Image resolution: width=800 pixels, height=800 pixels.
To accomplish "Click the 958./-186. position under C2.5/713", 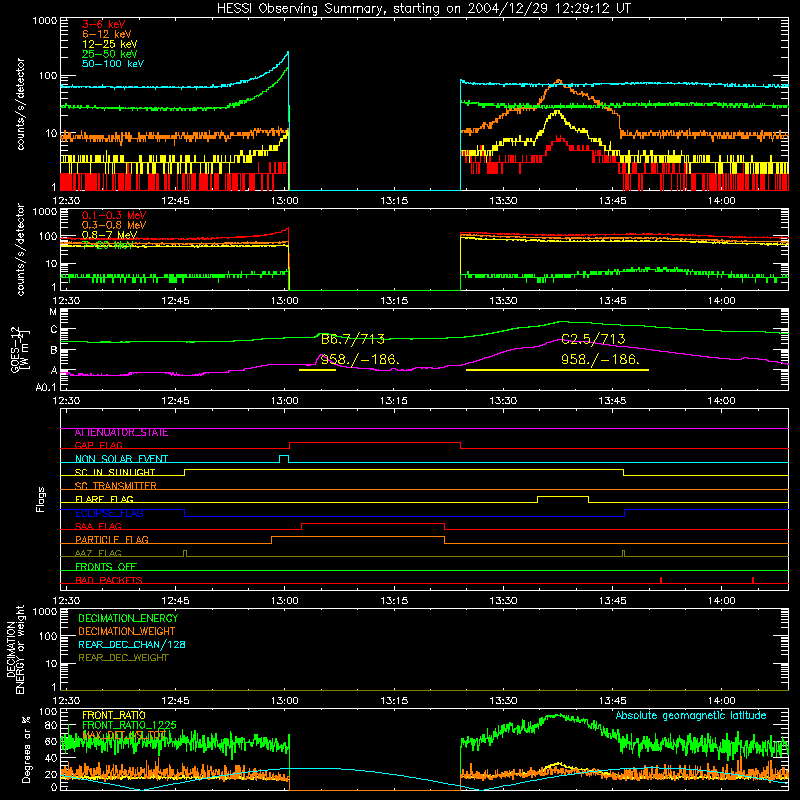I will pyautogui.click(x=600, y=359).
